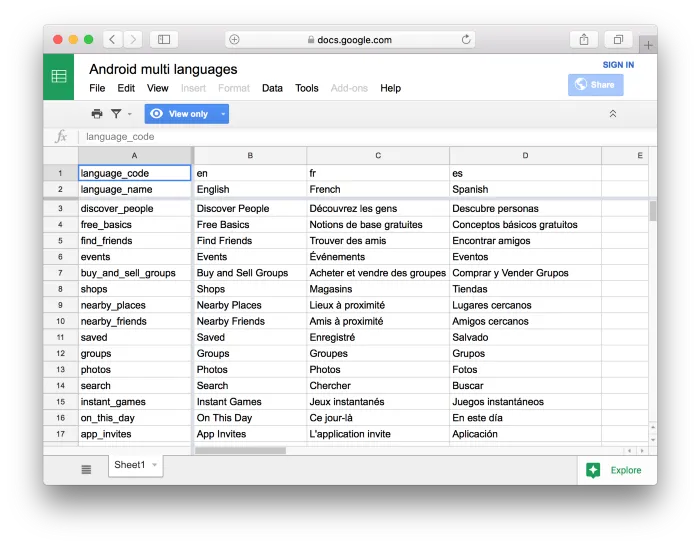The height and width of the screenshot is (546, 700).
Task: Select column D header
Action: 525,155
